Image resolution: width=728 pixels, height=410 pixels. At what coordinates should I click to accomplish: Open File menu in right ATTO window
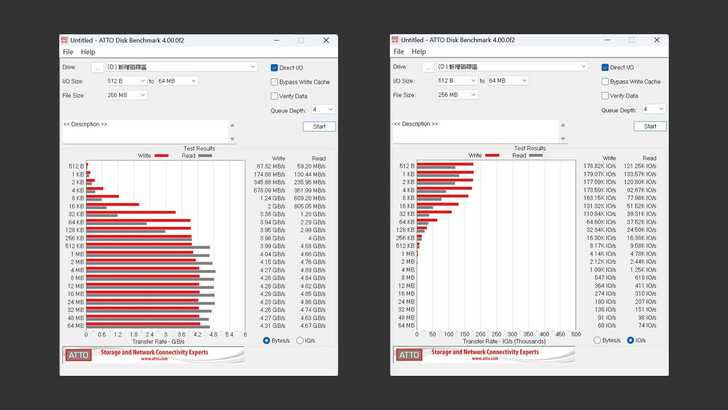click(x=398, y=52)
